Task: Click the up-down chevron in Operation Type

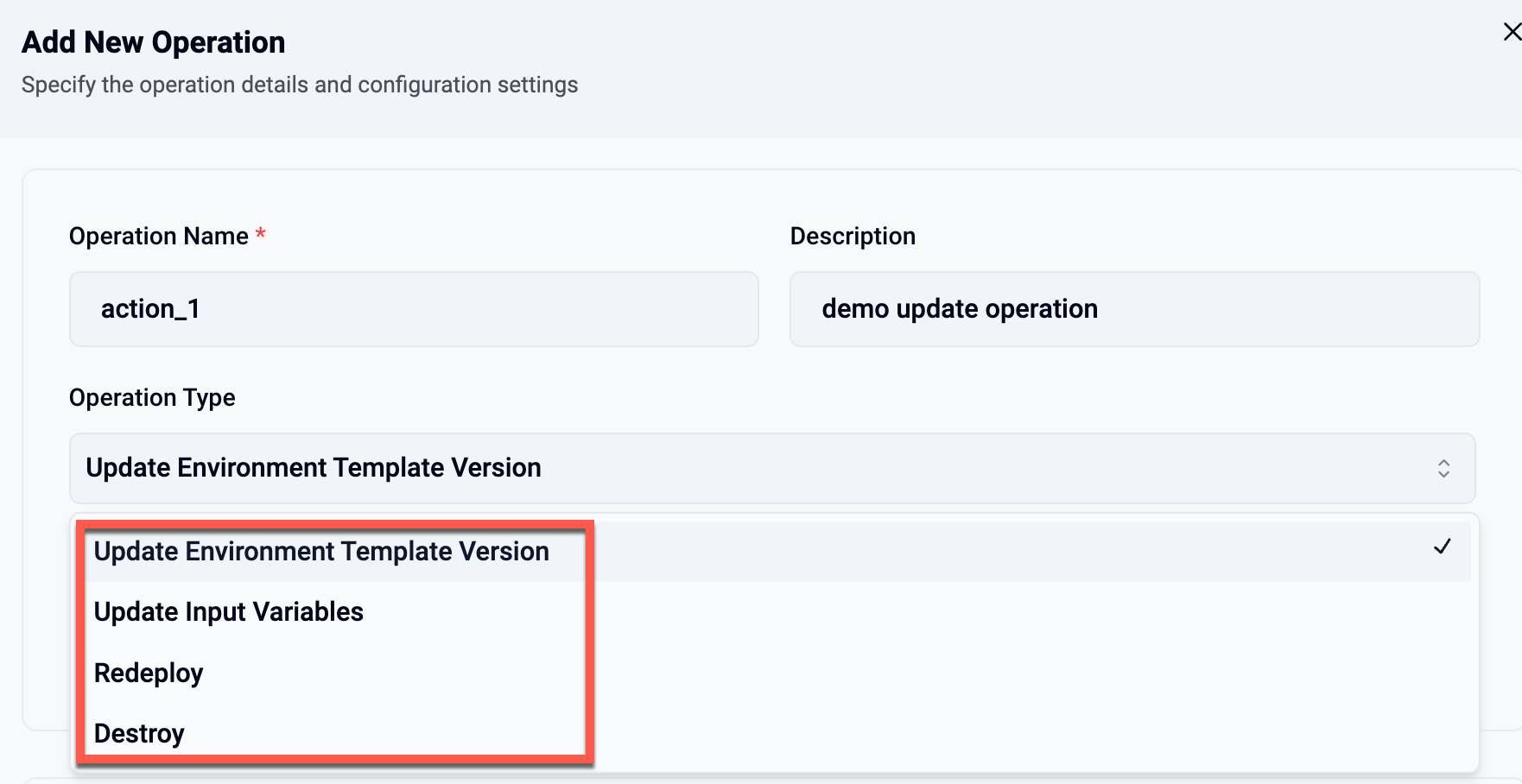Action: 1443,468
